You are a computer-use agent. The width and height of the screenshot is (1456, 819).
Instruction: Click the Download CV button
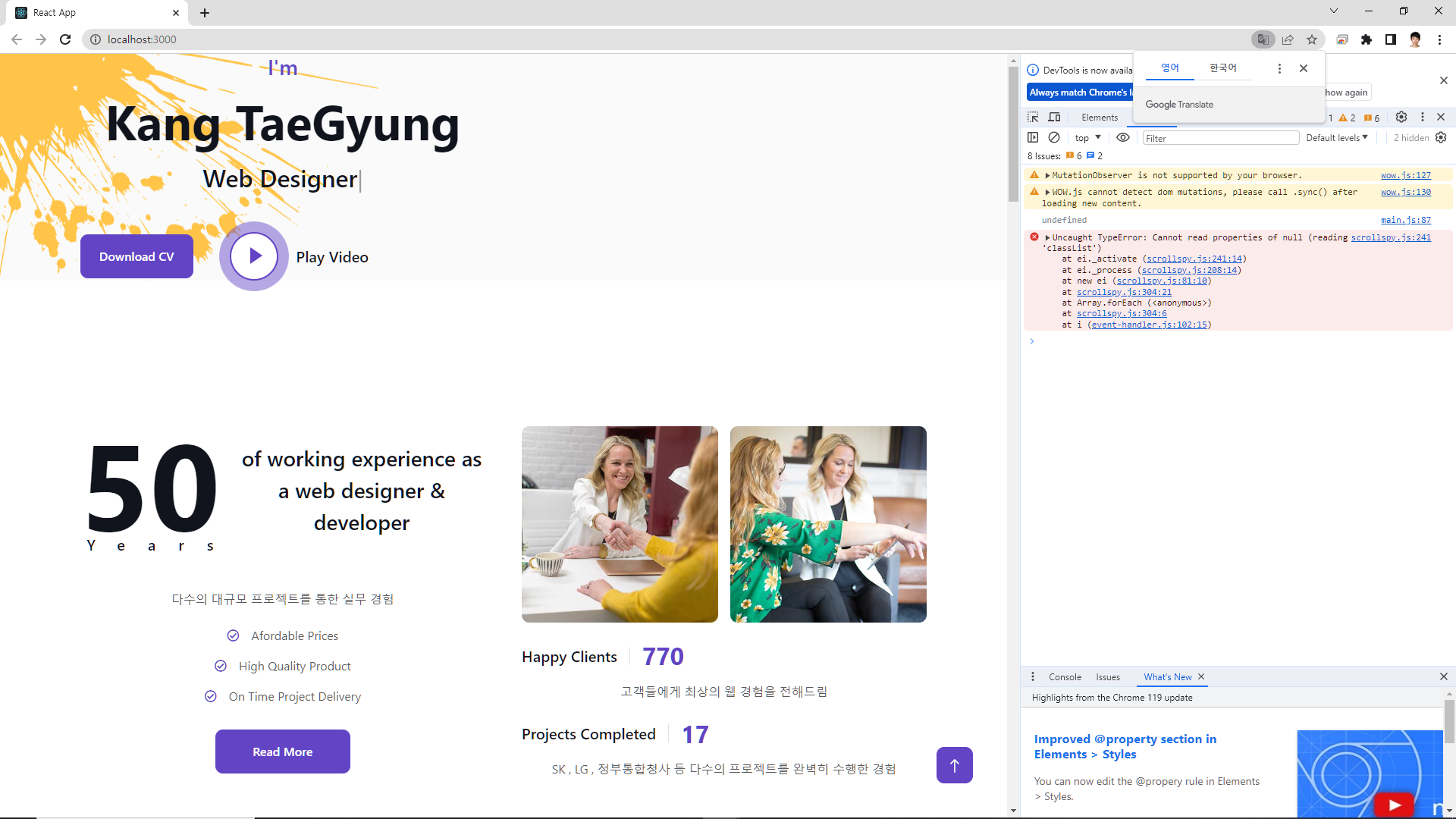point(136,256)
